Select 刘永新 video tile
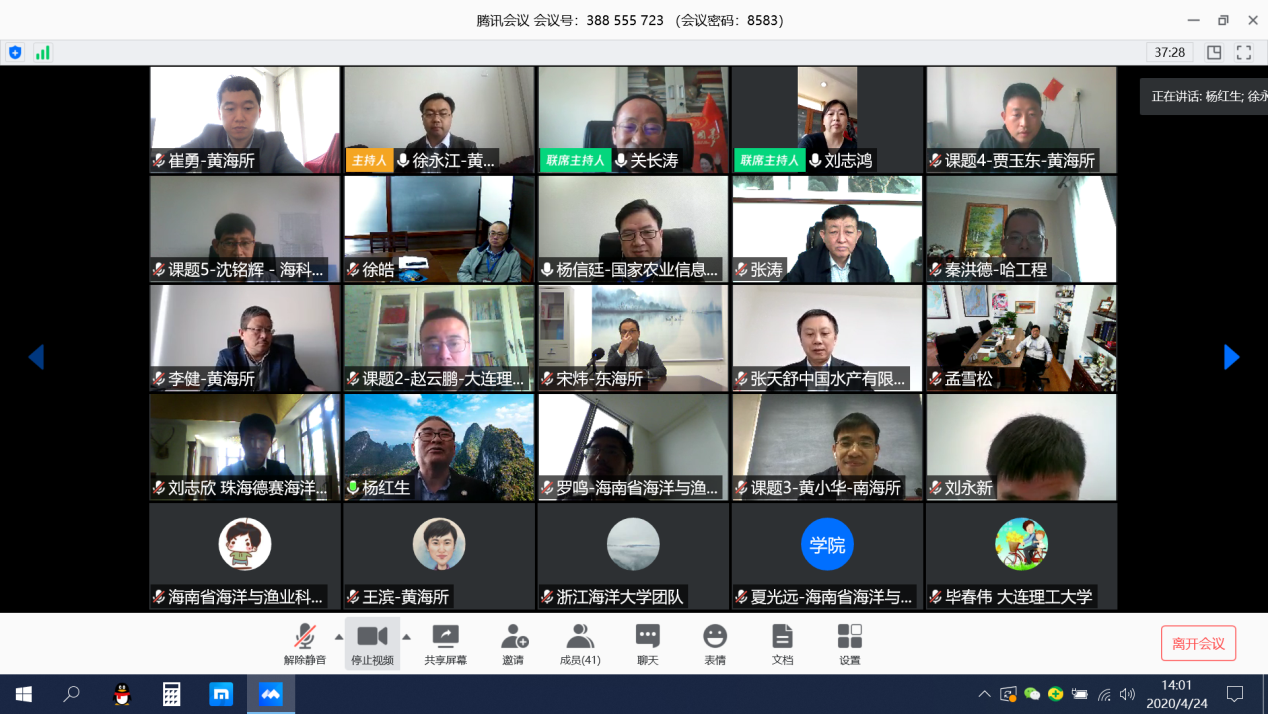Viewport: 1268px width, 714px height. (x=1021, y=447)
